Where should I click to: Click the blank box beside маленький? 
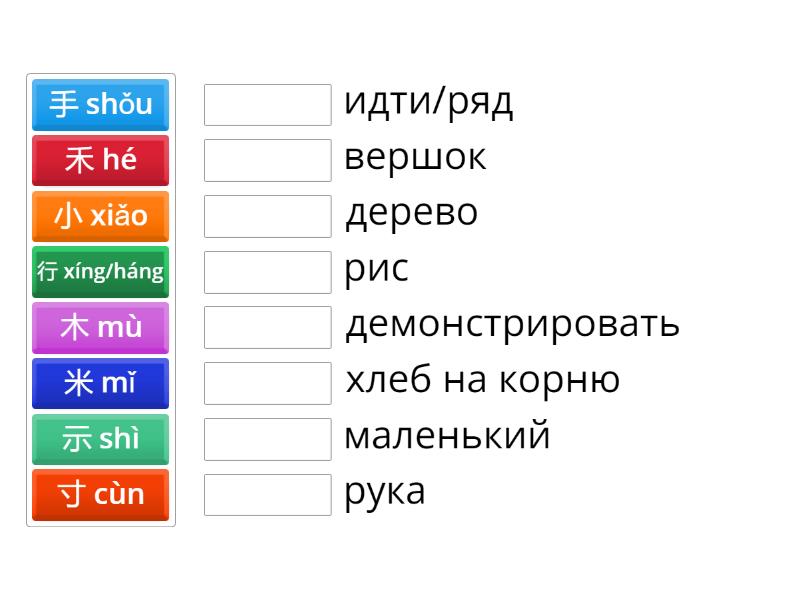coord(267,439)
